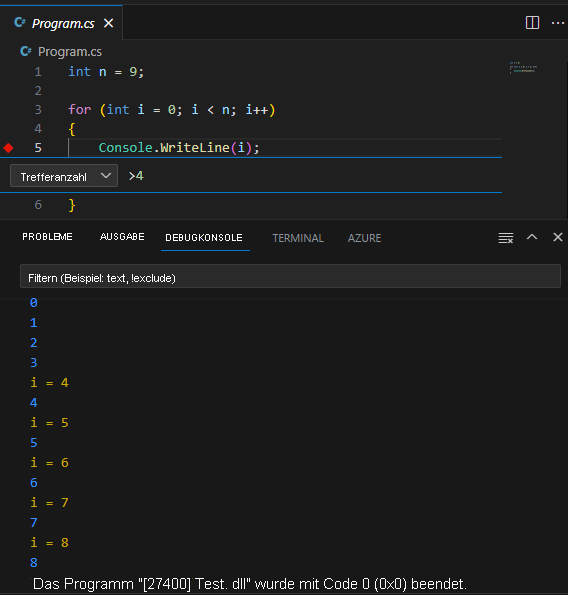Image resolution: width=568 pixels, height=595 pixels.
Task: Click the 'int n = 9;' code line
Action: pos(106,72)
